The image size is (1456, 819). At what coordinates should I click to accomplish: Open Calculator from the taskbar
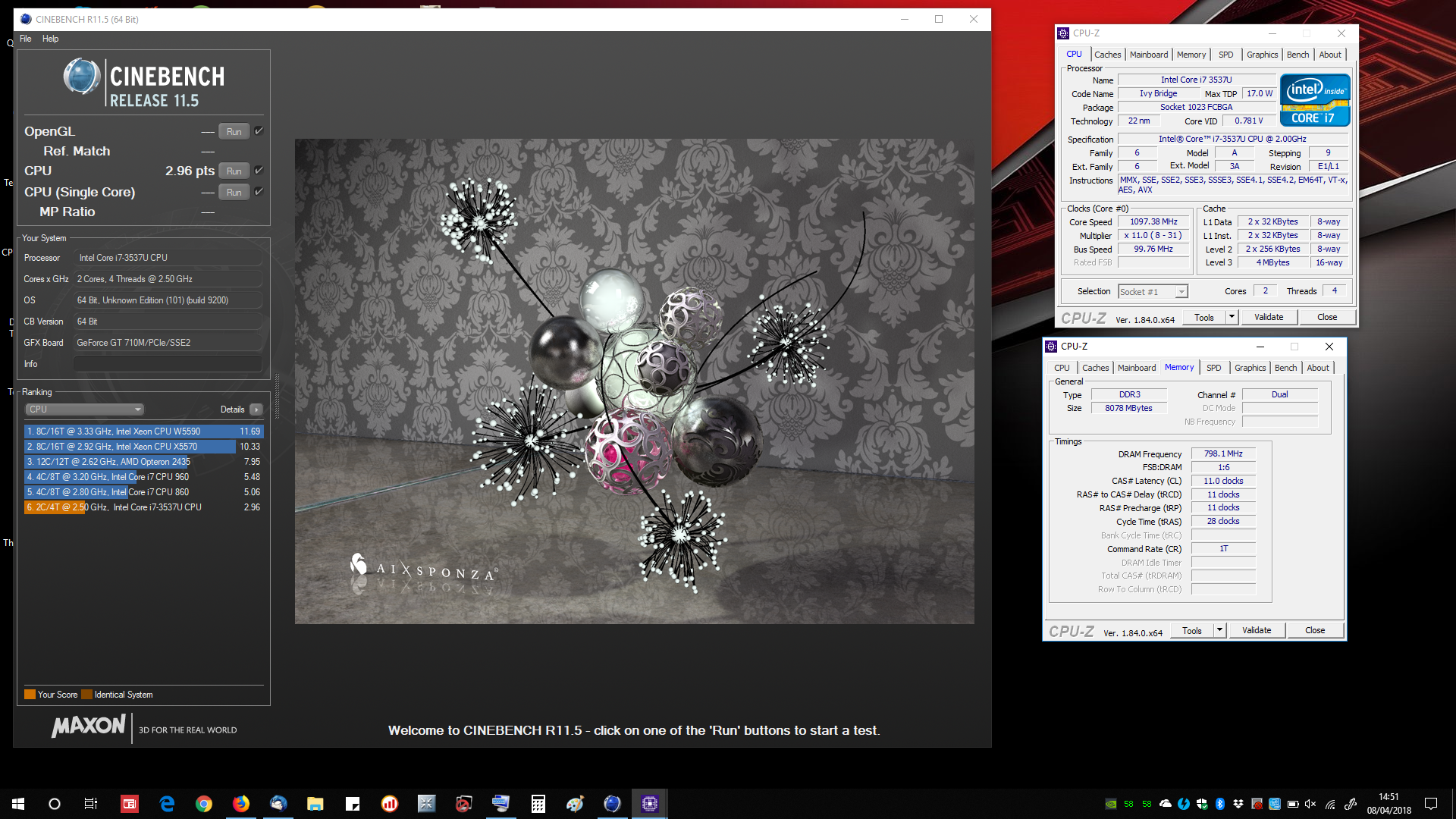[538, 804]
